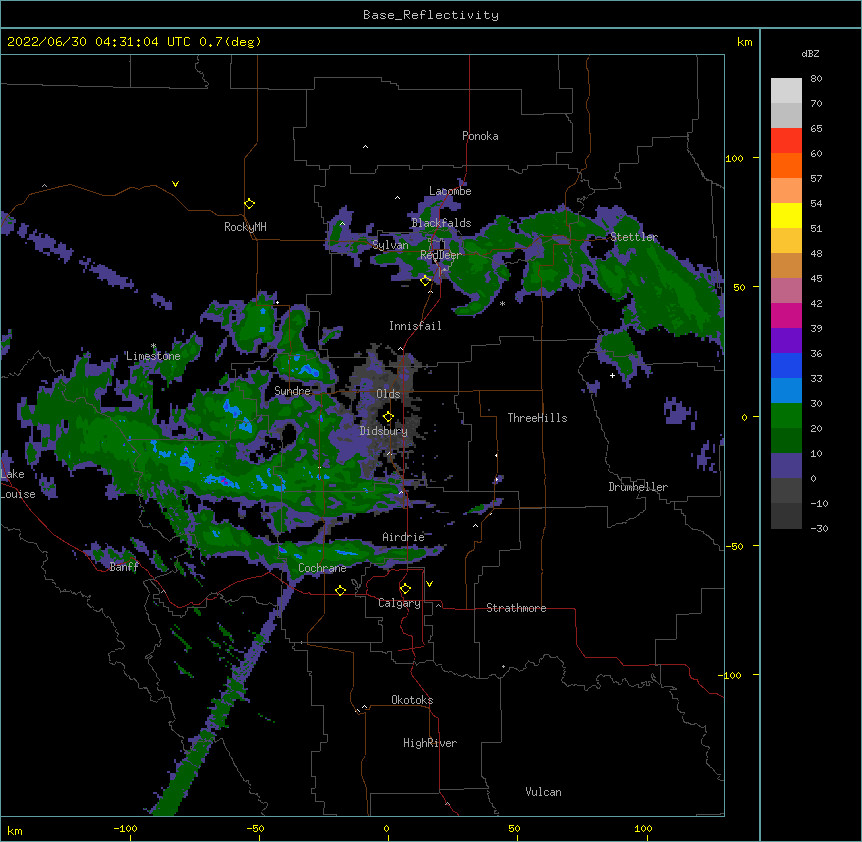Click the orange 57-60 dBZ legend swatch
The image size is (862, 842).
click(x=786, y=165)
